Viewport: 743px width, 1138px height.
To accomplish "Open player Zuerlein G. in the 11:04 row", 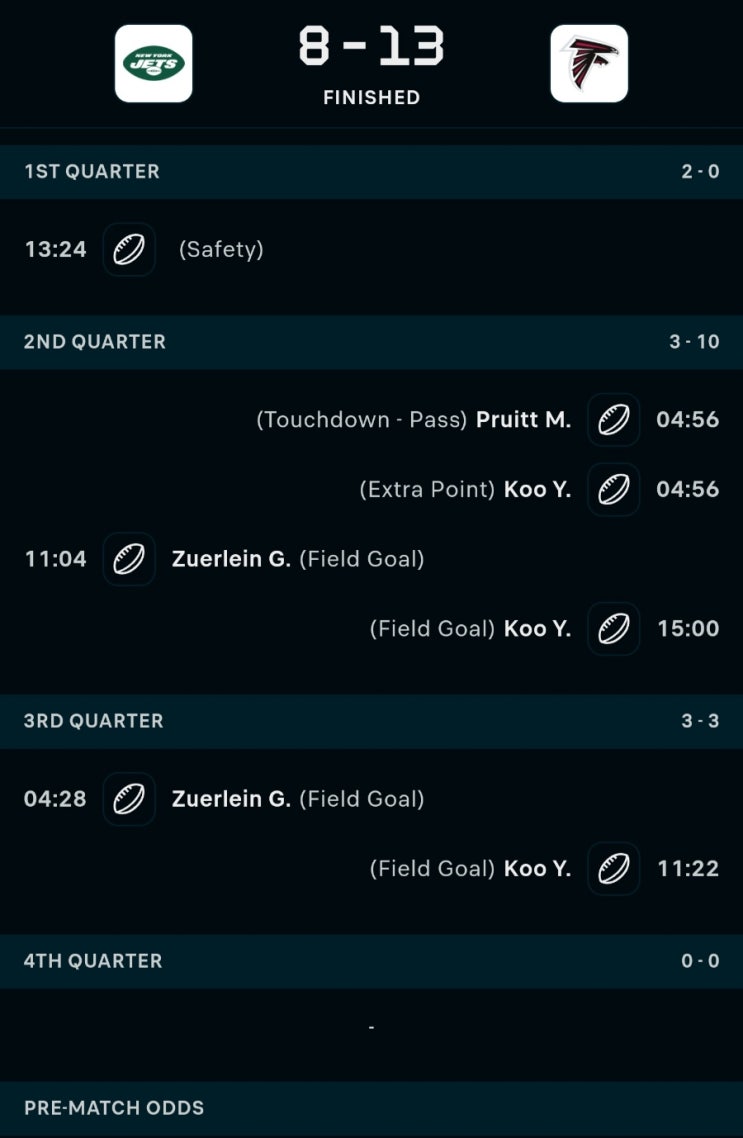I will (231, 559).
